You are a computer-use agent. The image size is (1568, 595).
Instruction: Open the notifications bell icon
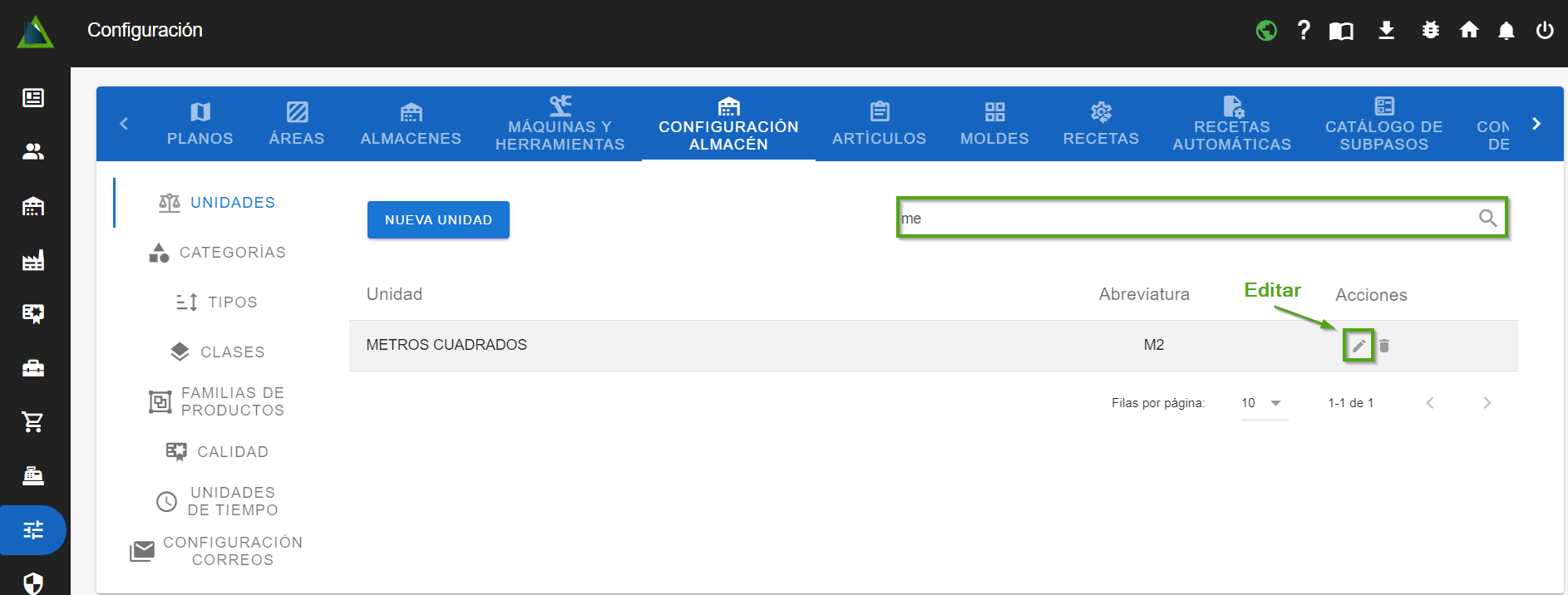(x=1506, y=31)
